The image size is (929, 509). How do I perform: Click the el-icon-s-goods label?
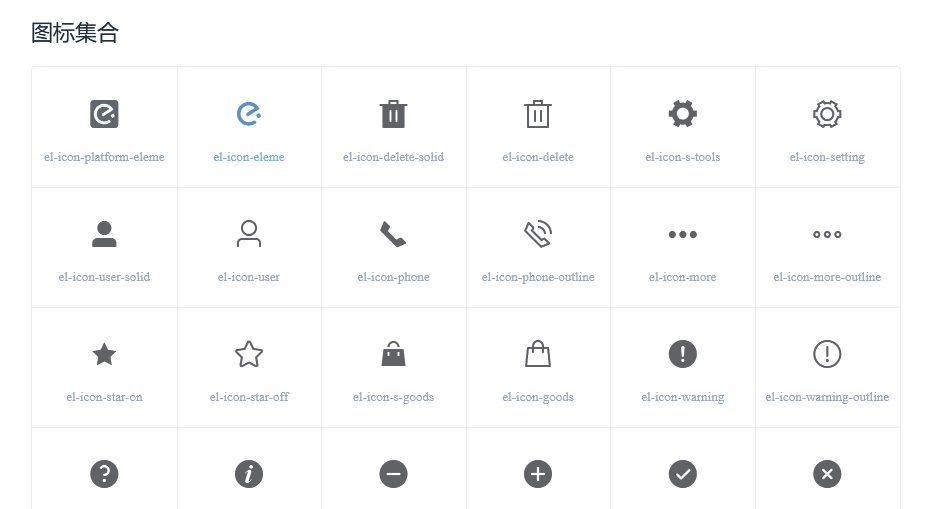coord(393,397)
